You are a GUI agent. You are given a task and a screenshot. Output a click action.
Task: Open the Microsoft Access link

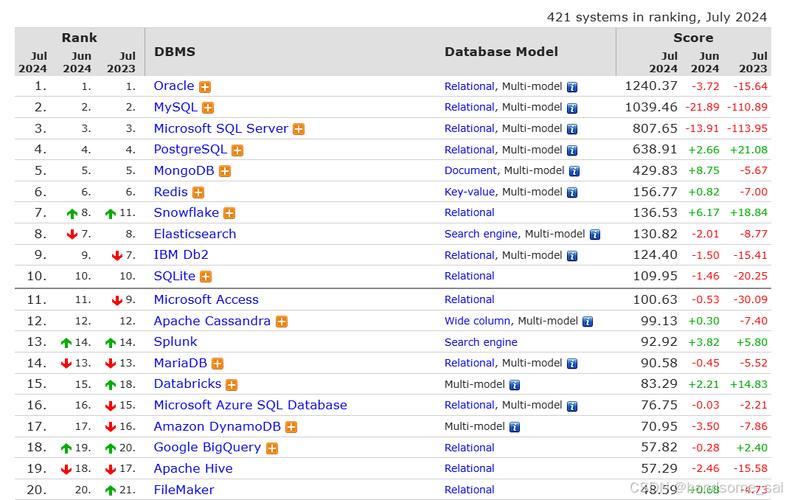[x=206, y=299]
